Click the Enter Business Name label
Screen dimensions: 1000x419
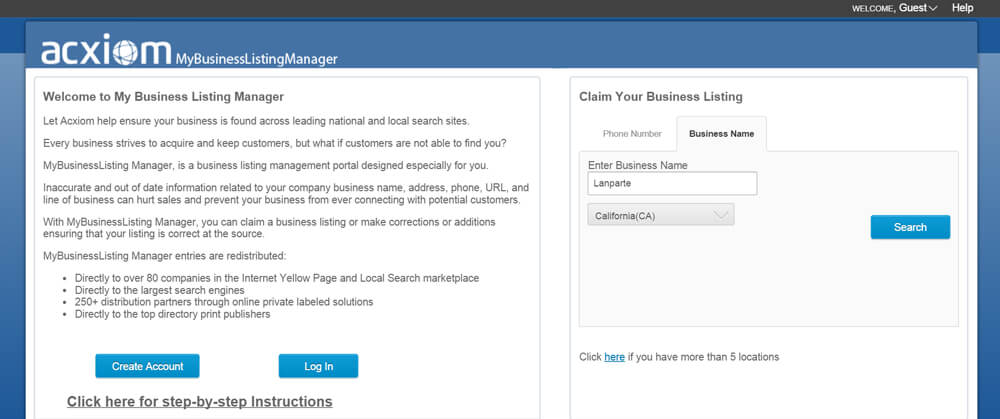(638, 165)
